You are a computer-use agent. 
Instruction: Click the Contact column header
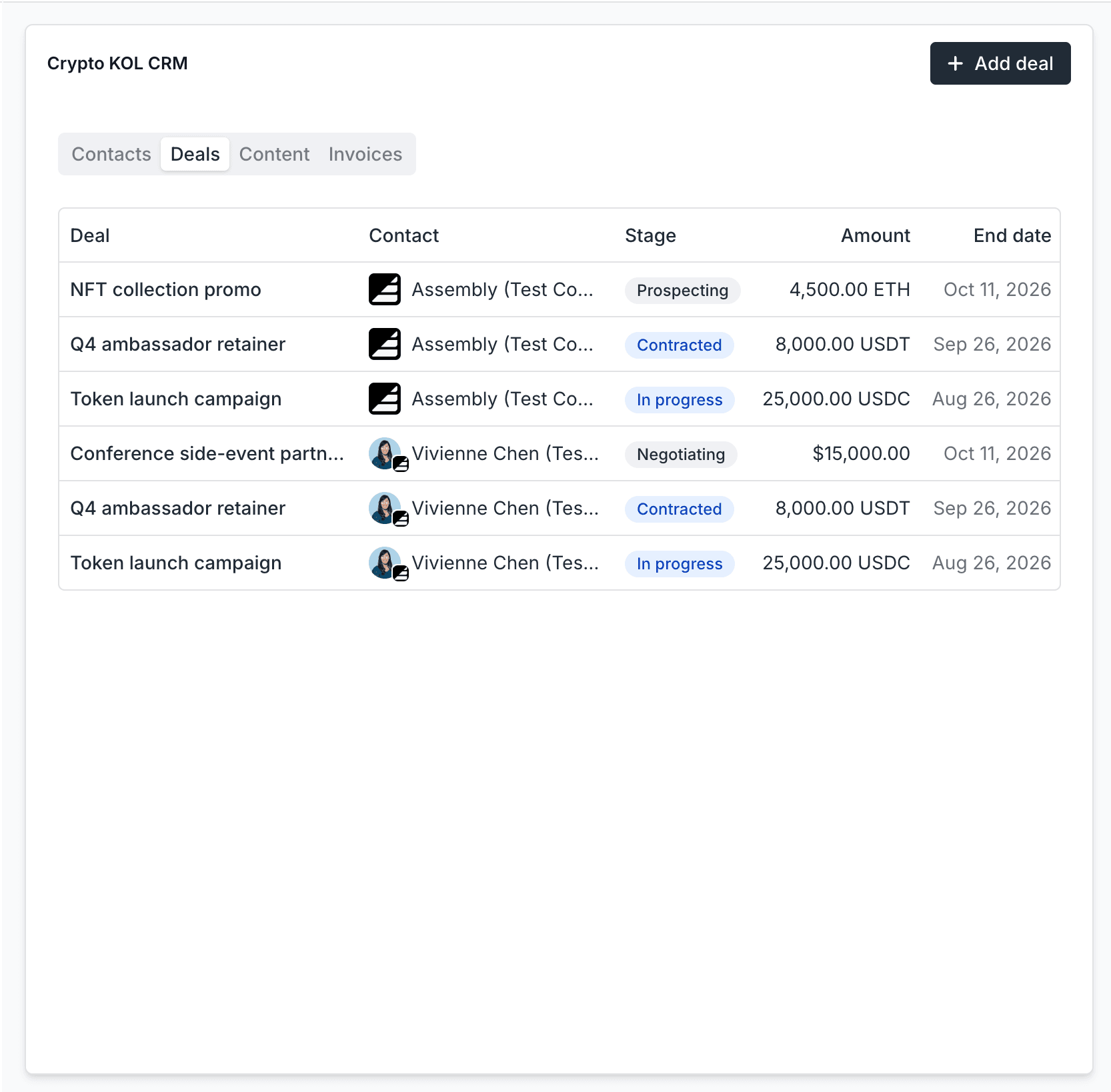point(404,235)
